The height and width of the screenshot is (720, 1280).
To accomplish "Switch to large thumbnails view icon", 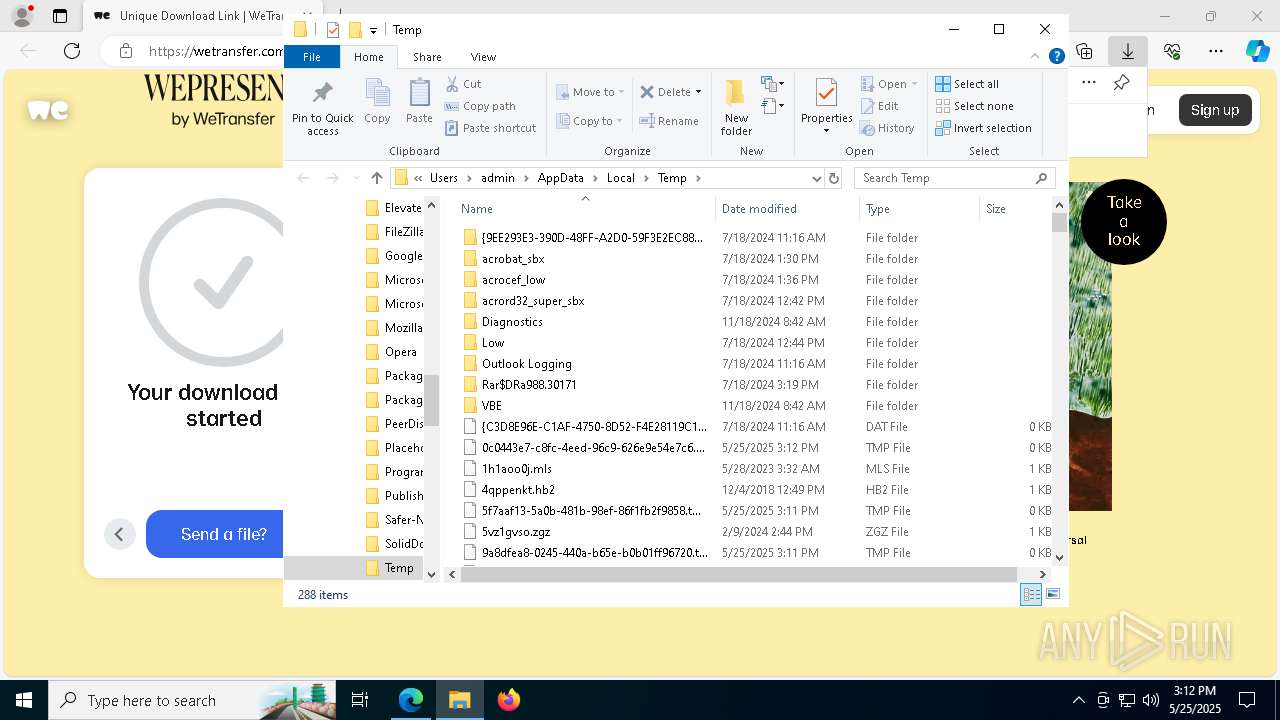I will coord(1052,595).
